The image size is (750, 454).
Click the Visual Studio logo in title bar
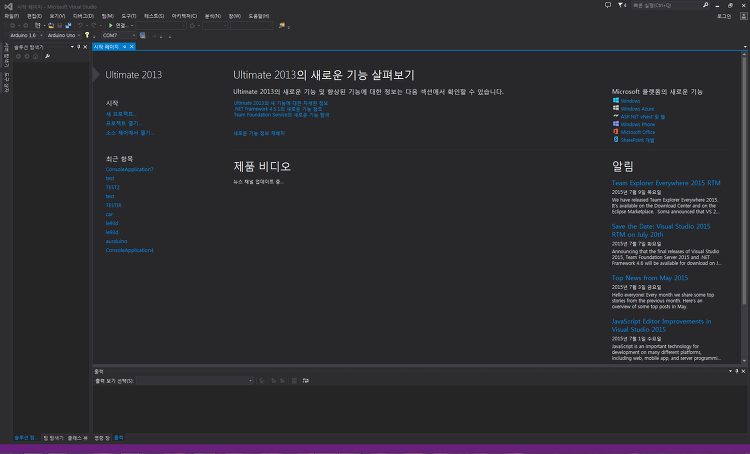[x=8, y=6]
